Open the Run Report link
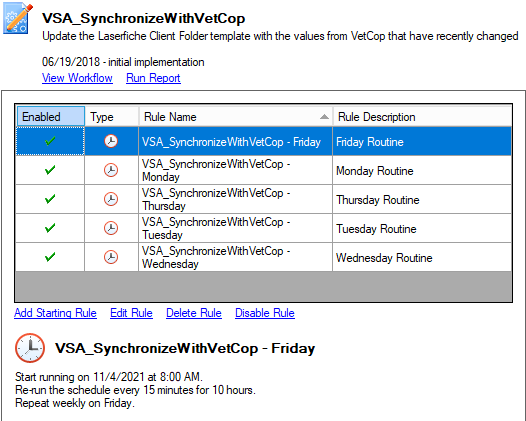 (153, 78)
